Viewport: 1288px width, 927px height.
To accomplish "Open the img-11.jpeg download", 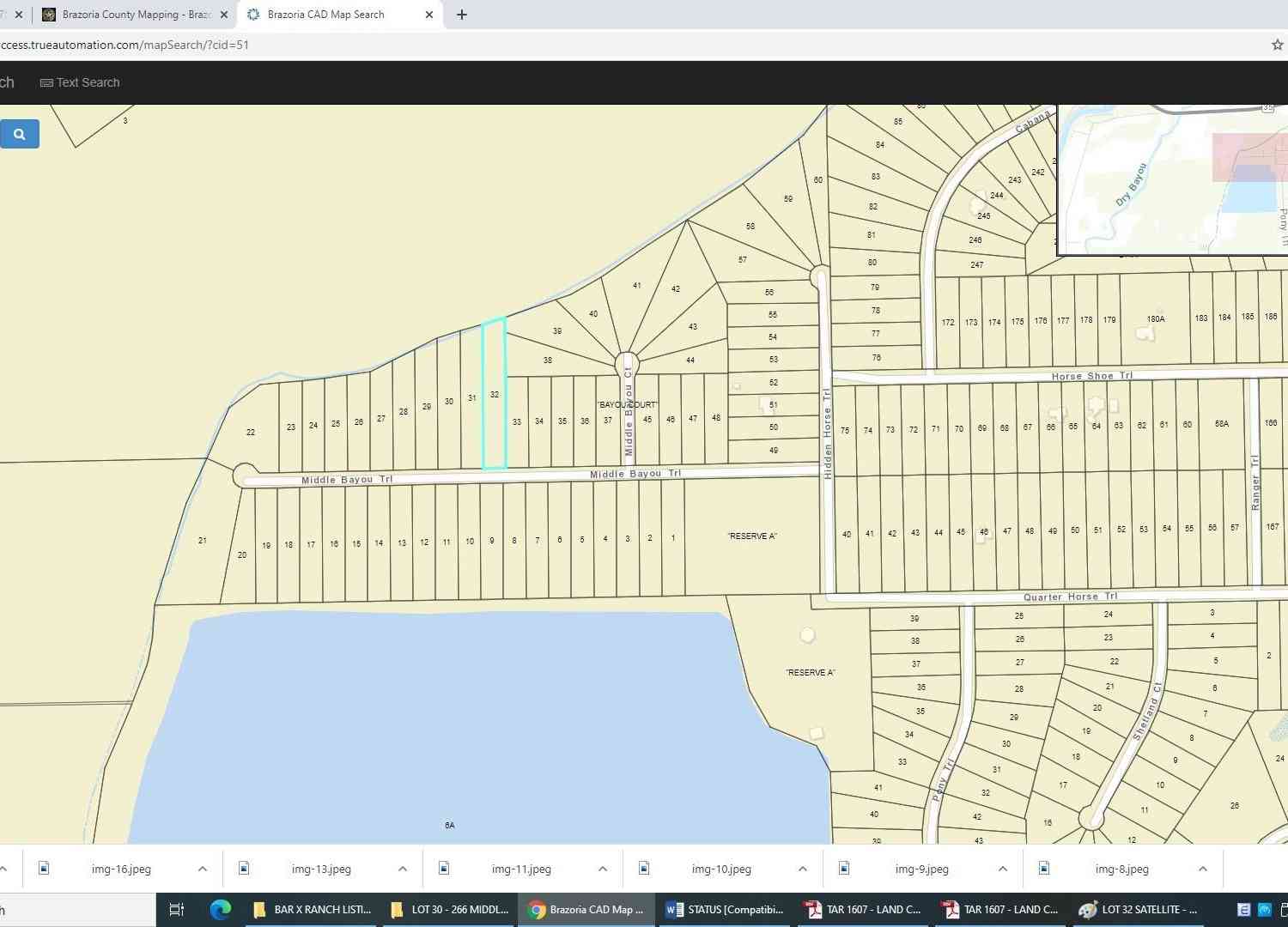I will (521, 869).
